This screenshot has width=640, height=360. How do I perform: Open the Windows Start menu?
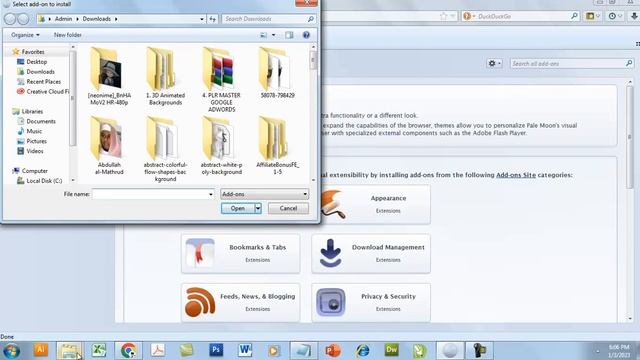(x=11, y=351)
